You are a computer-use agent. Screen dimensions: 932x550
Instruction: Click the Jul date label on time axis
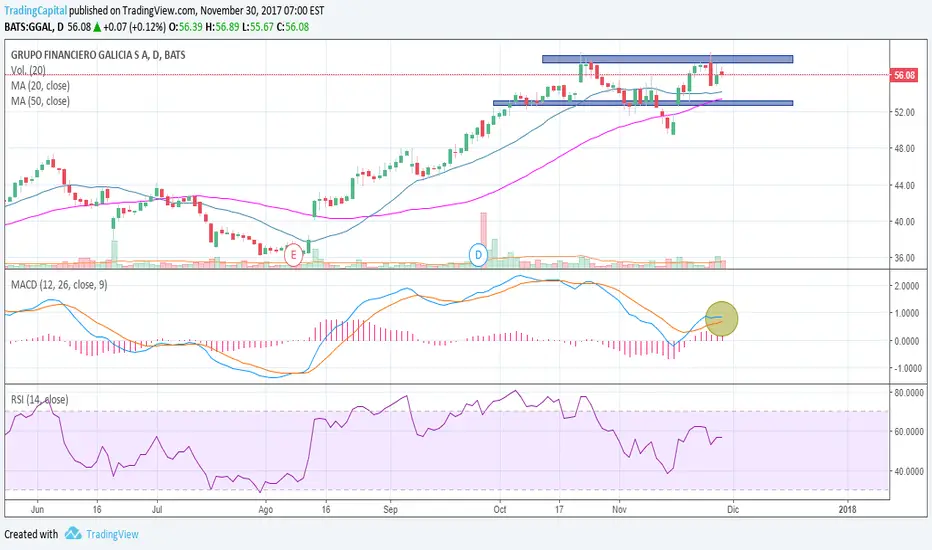coord(158,510)
